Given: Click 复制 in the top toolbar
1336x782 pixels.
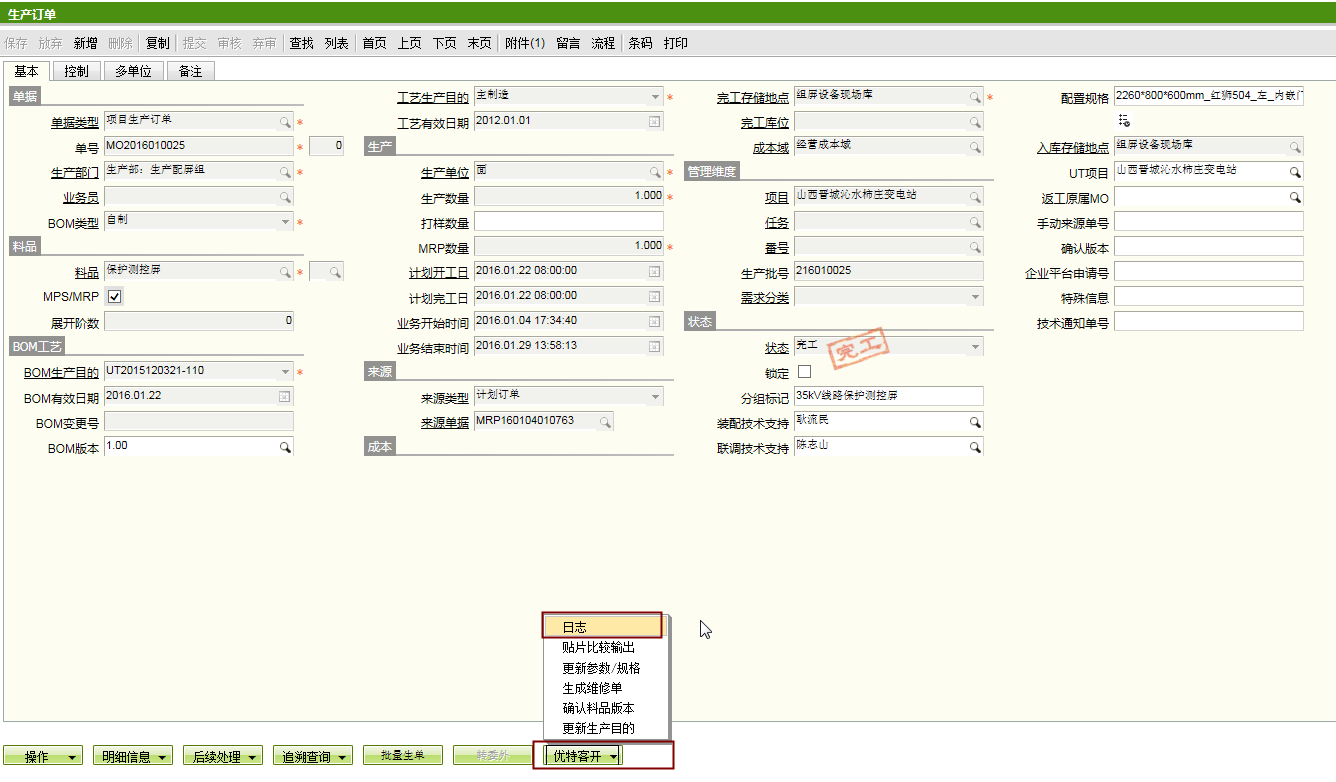Looking at the screenshot, I should 157,43.
